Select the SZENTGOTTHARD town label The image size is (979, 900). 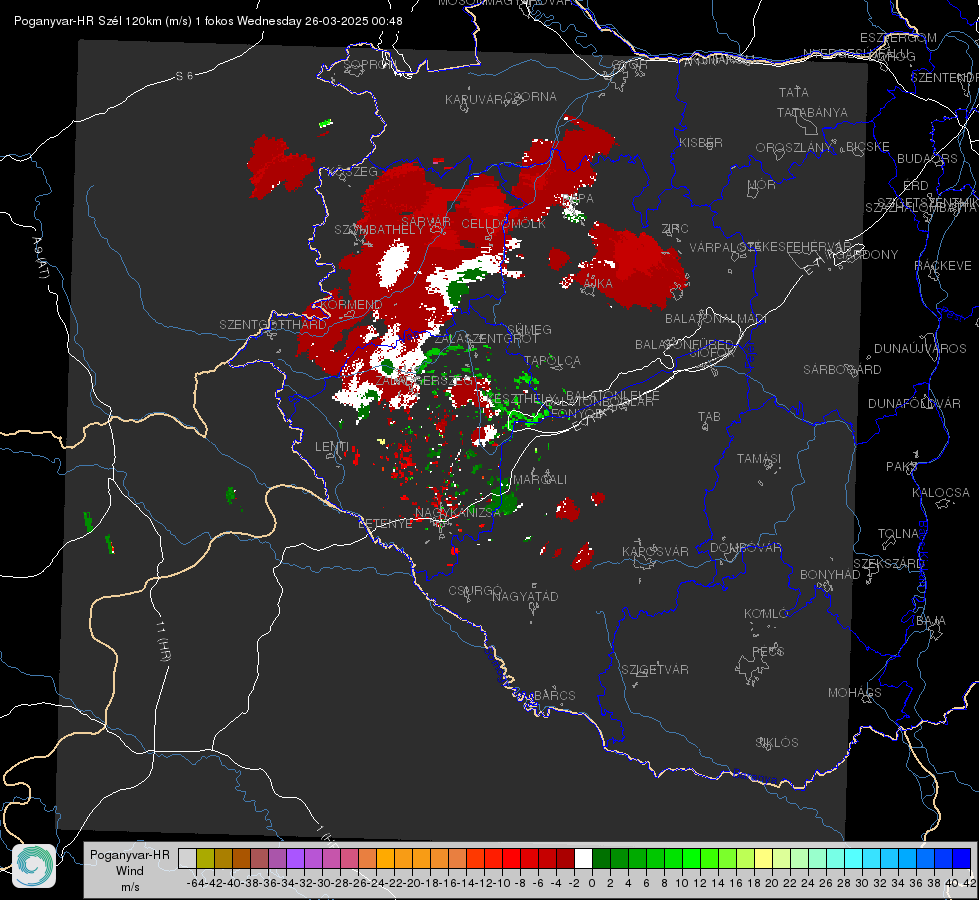273,325
